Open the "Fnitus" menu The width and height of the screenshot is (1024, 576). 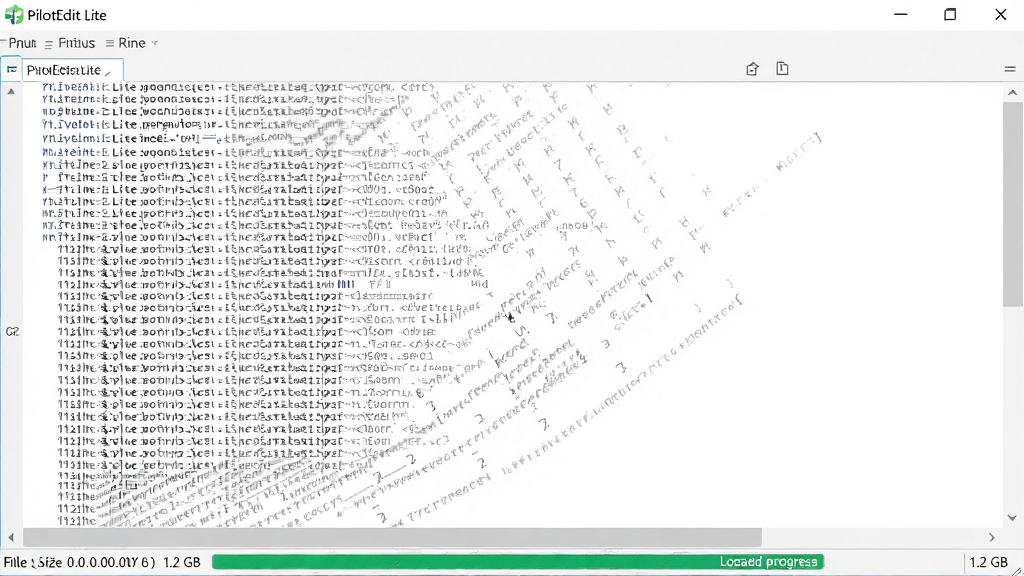pyautogui.click(x=76, y=43)
